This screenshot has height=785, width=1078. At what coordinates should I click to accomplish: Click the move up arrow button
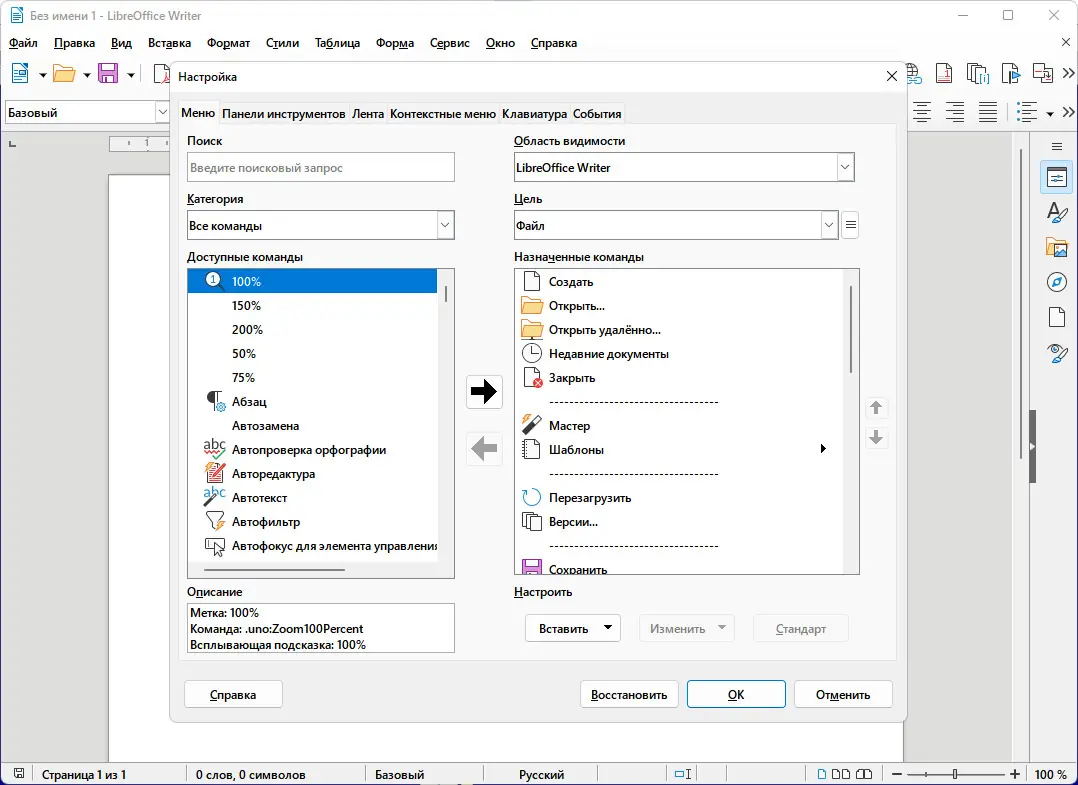(x=876, y=408)
